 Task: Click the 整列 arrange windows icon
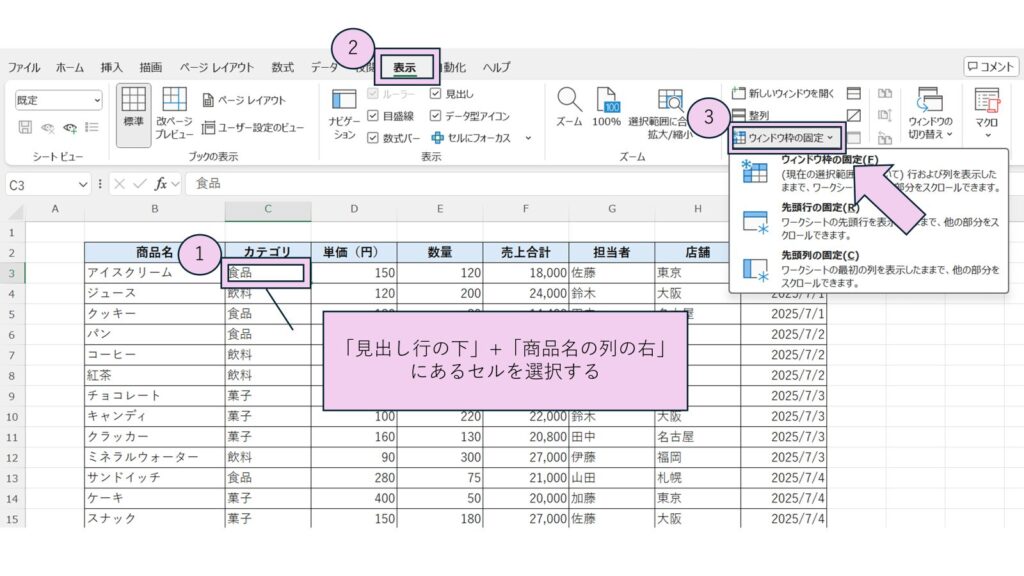738,115
